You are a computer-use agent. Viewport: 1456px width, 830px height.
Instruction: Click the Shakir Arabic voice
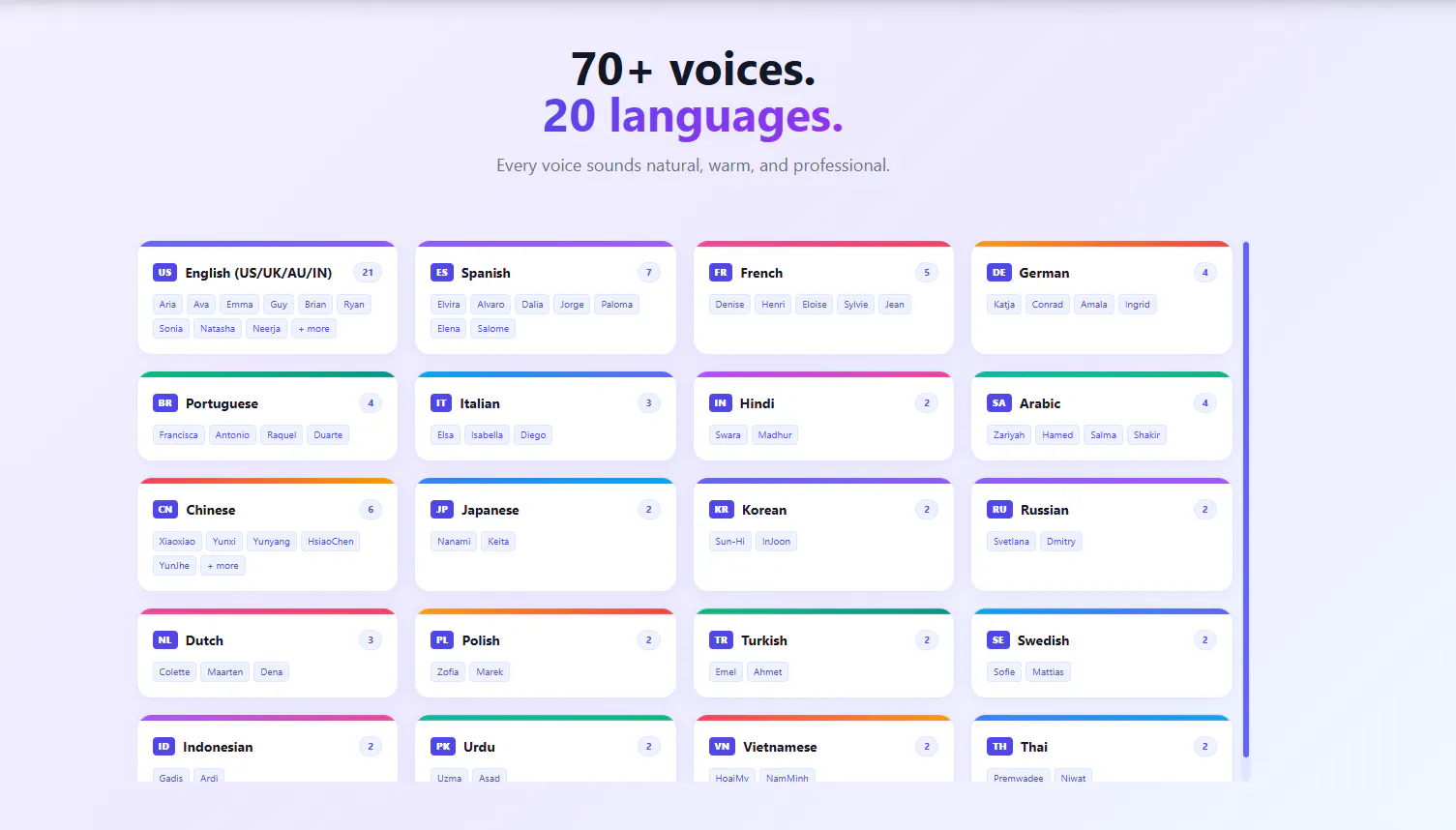point(1146,435)
